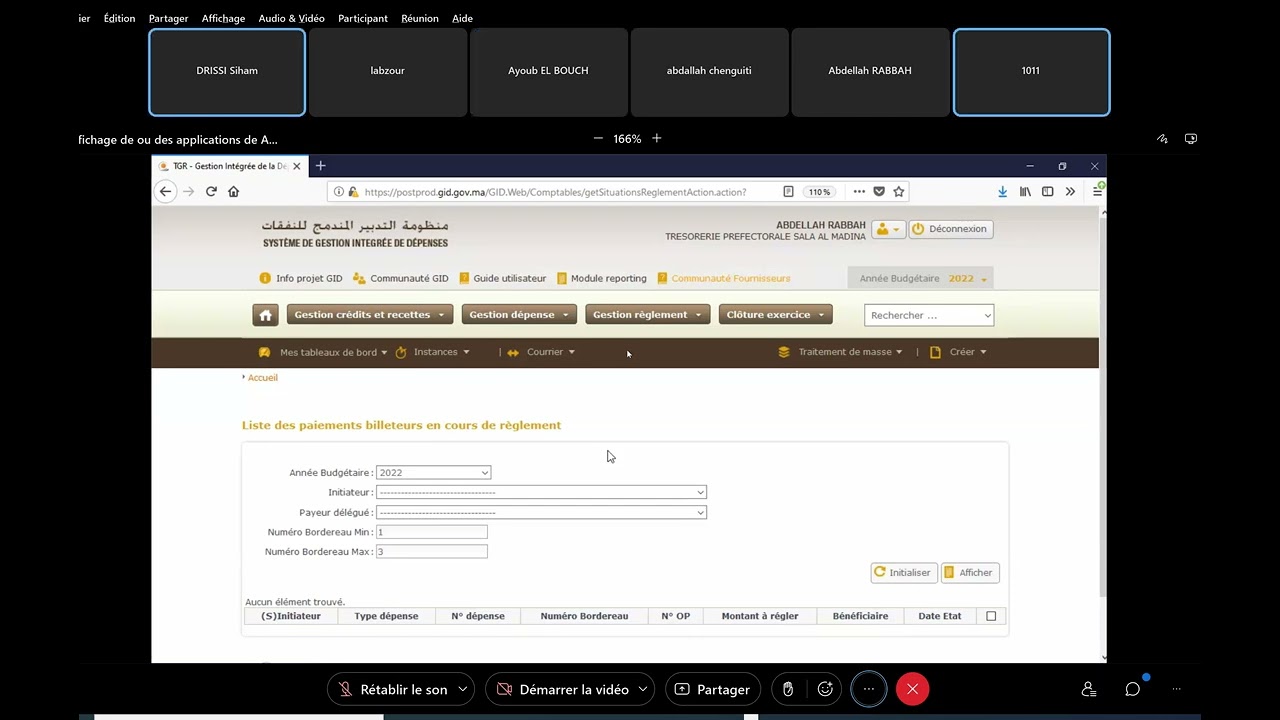Open the user profile icon dropdown
This screenshot has height=720, width=1280.
pos(887,229)
